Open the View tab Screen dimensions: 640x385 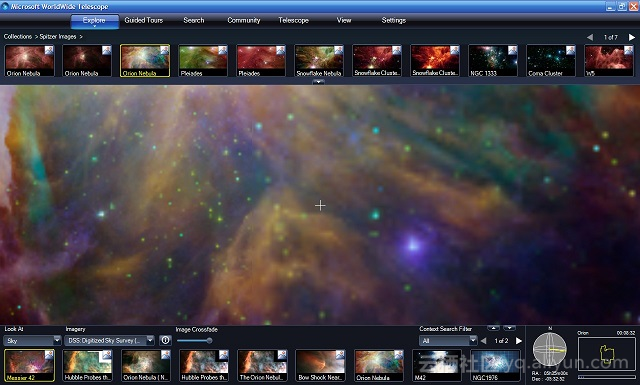[344, 20]
